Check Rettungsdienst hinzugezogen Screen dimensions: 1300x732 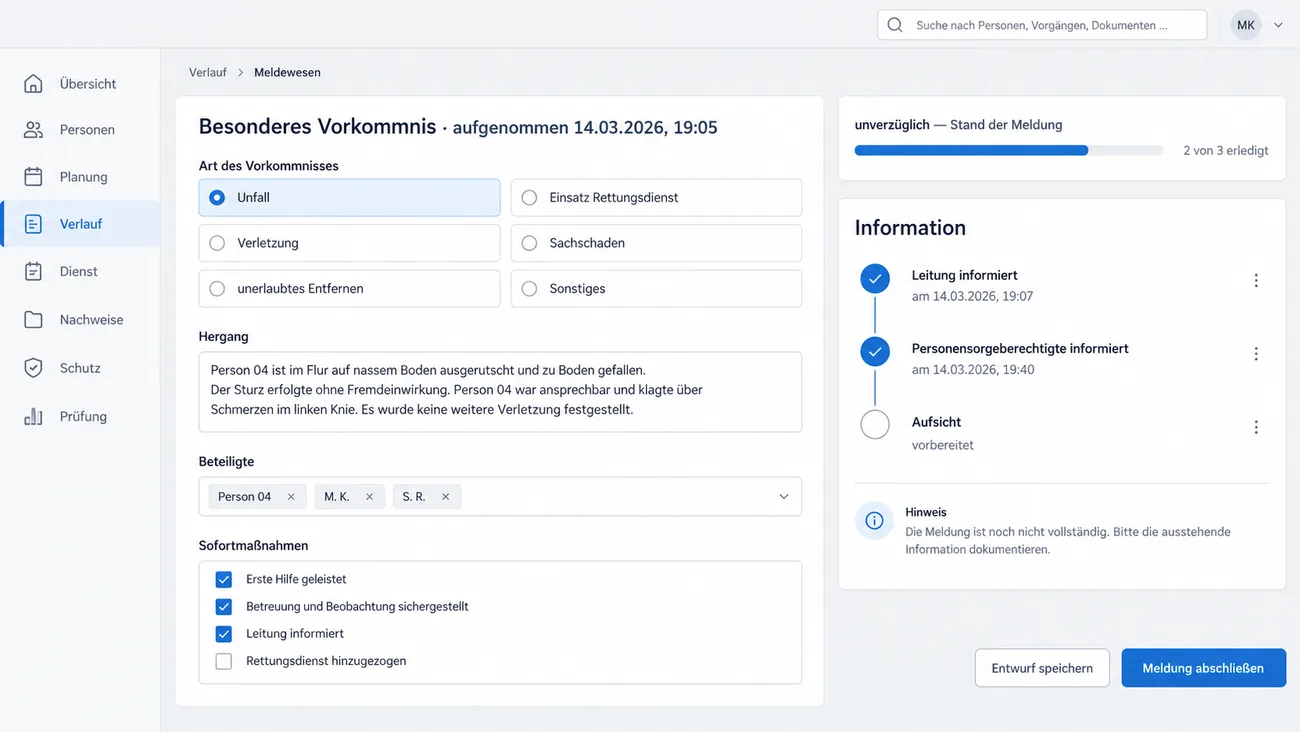click(x=224, y=661)
